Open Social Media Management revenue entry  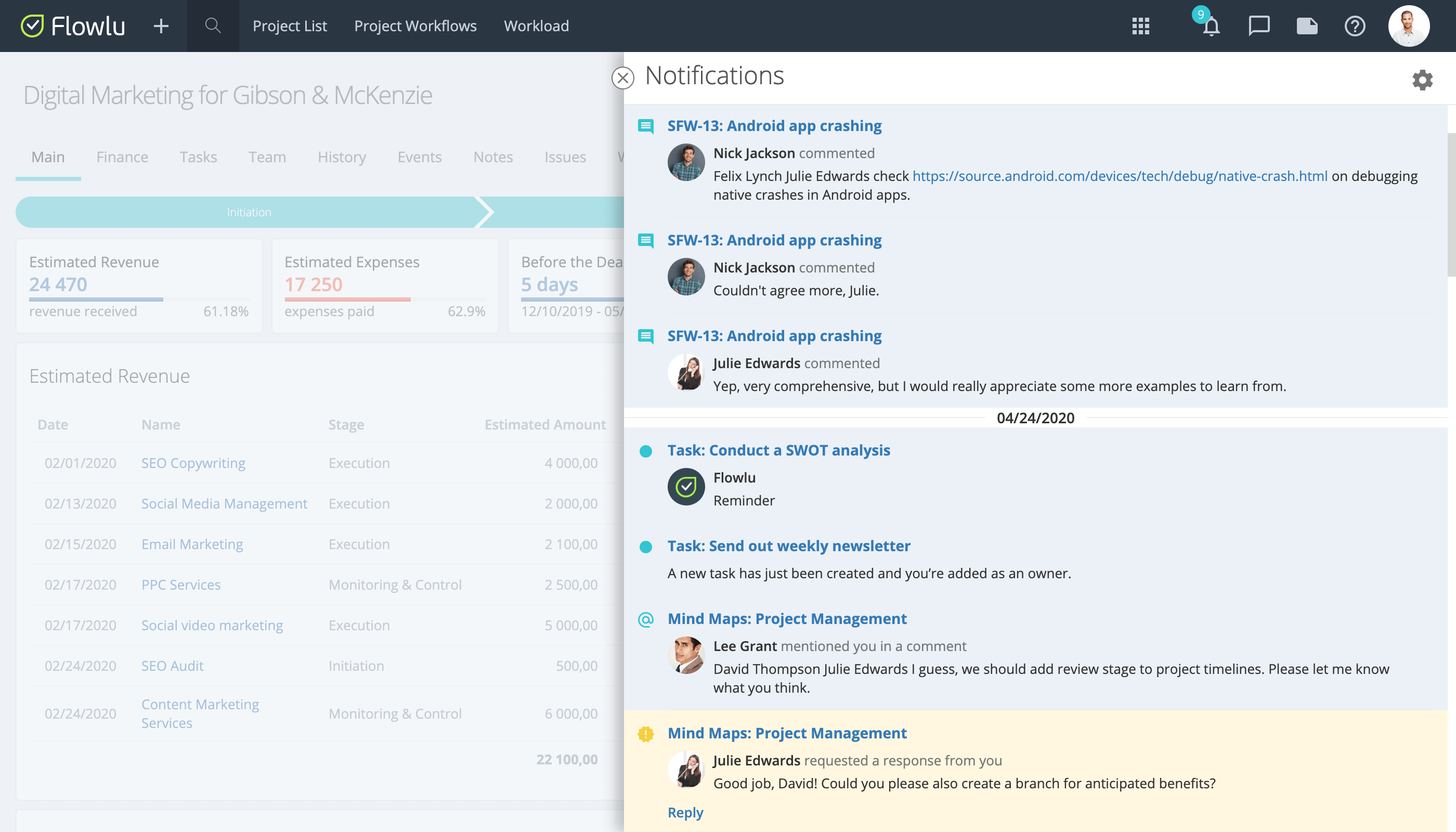click(224, 503)
